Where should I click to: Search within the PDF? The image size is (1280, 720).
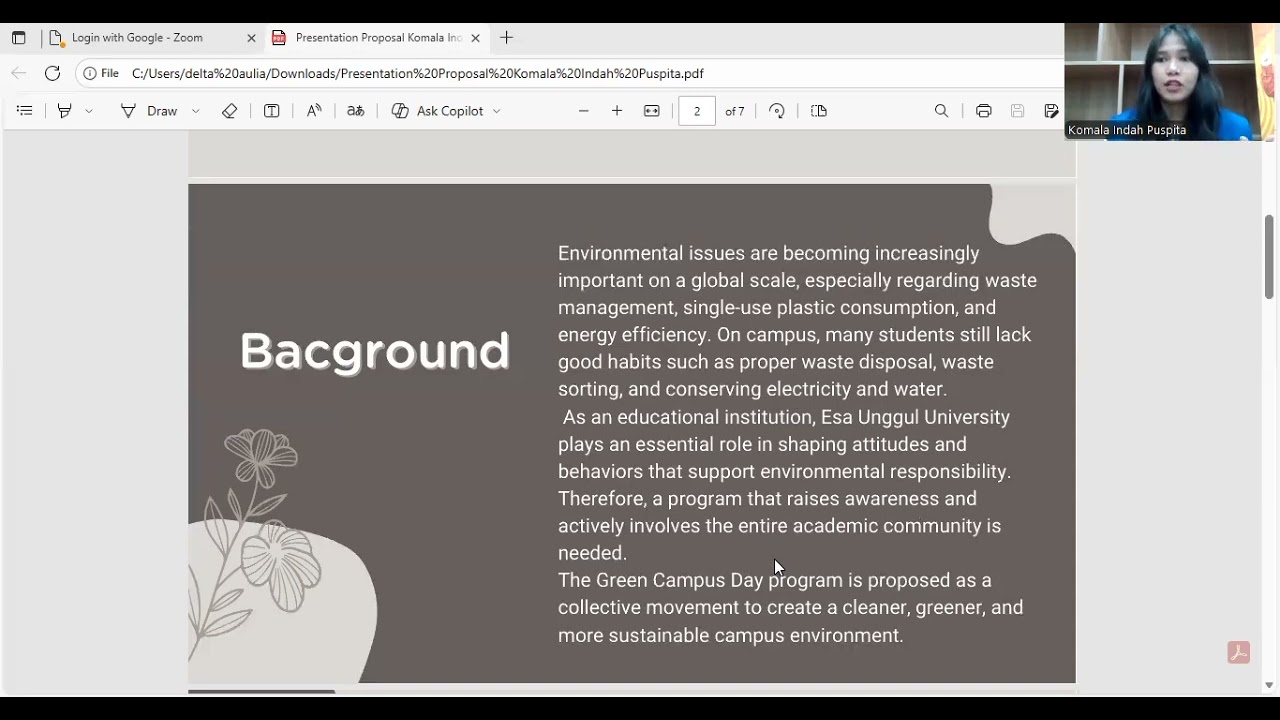(x=941, y=111)
